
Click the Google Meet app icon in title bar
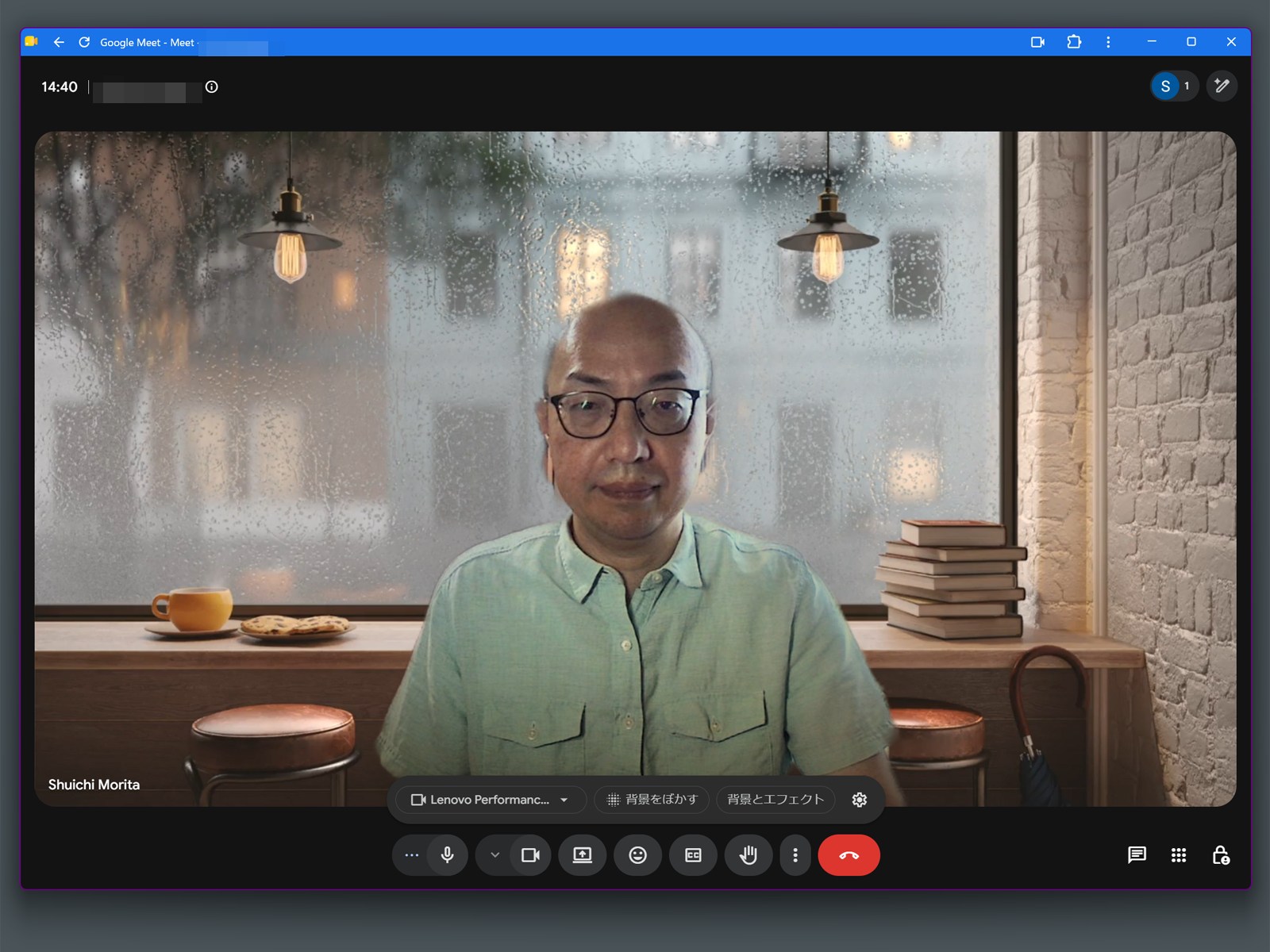coord(32,41)
